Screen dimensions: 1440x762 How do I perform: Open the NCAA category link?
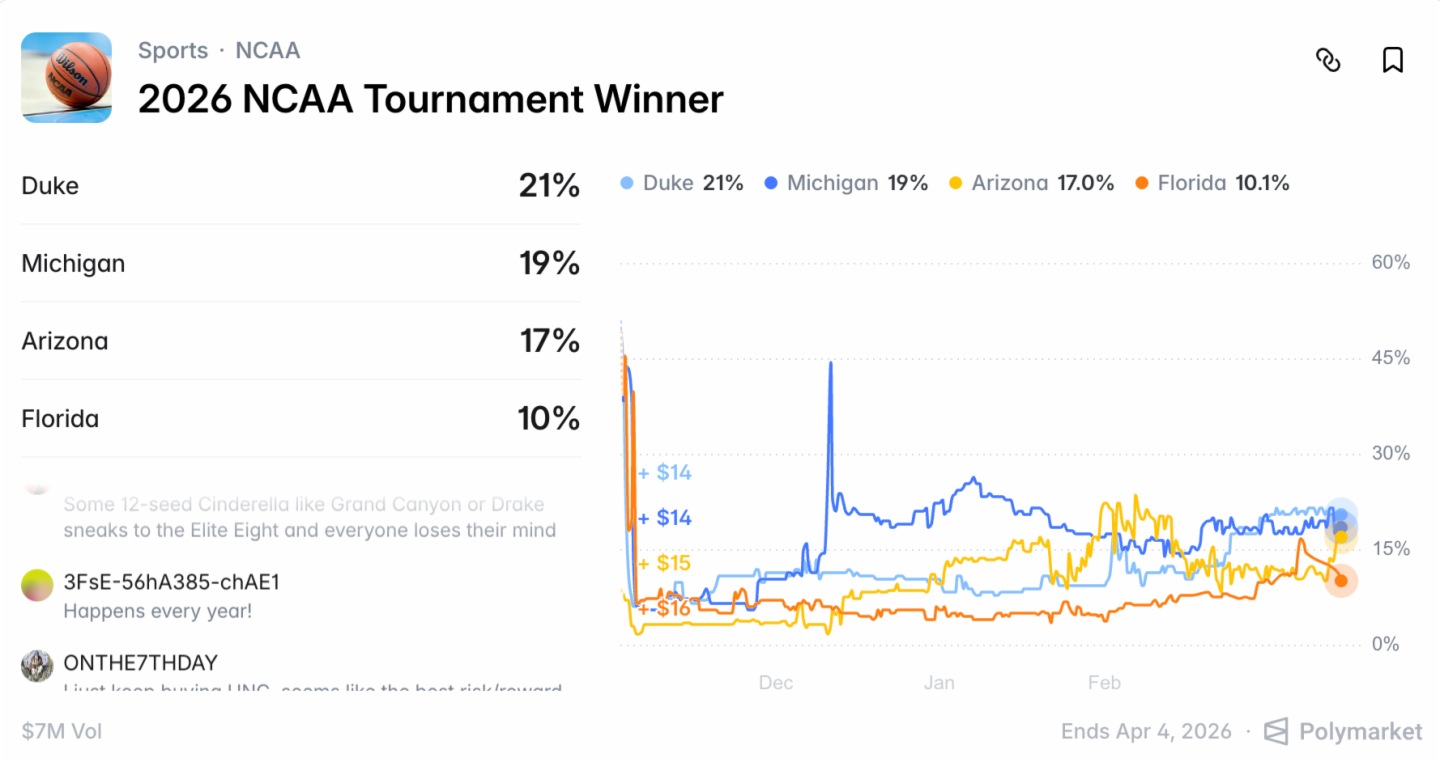pos(267,51)
